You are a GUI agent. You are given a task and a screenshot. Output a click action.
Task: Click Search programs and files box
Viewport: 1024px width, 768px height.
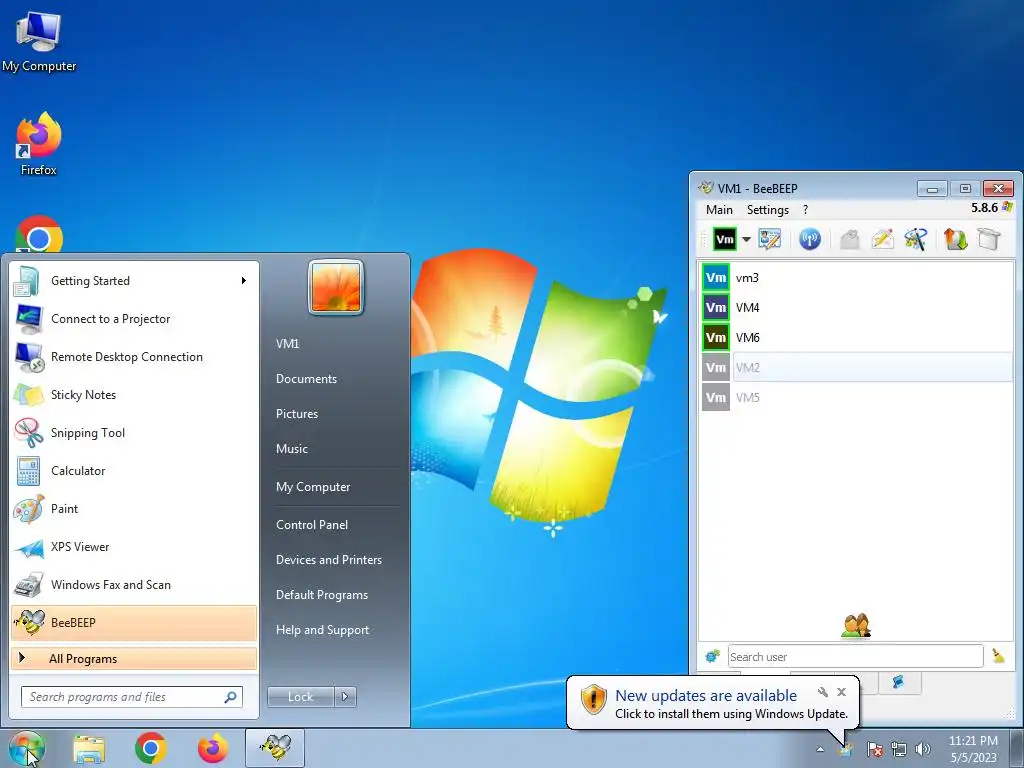pyautogui.click(x=131, y=697)
